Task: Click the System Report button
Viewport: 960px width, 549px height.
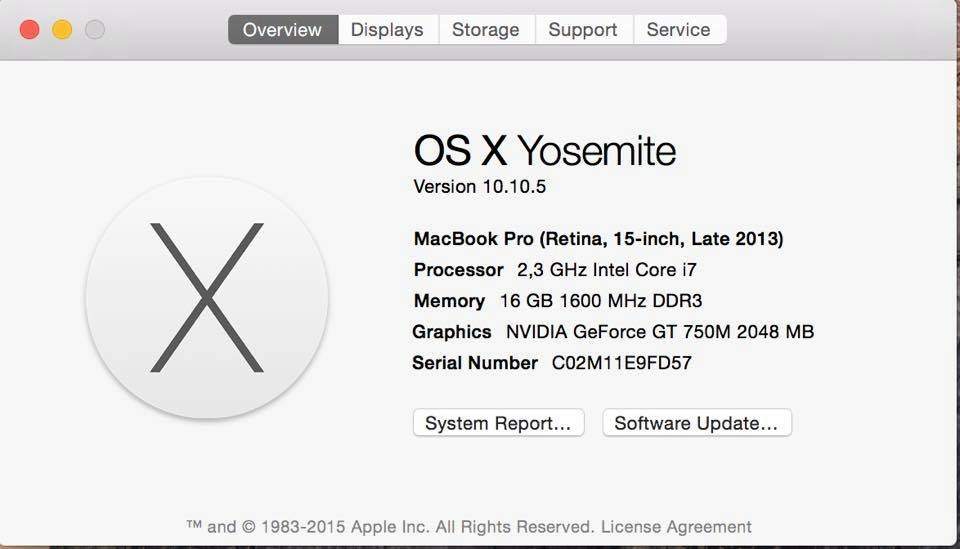Action: pos(498,423)
